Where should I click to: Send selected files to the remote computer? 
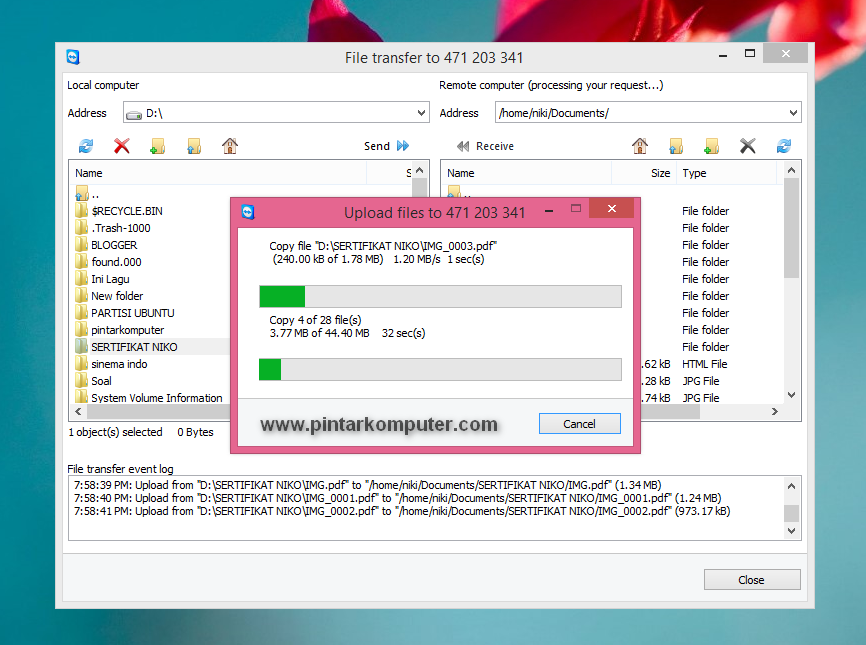[386, 146]
